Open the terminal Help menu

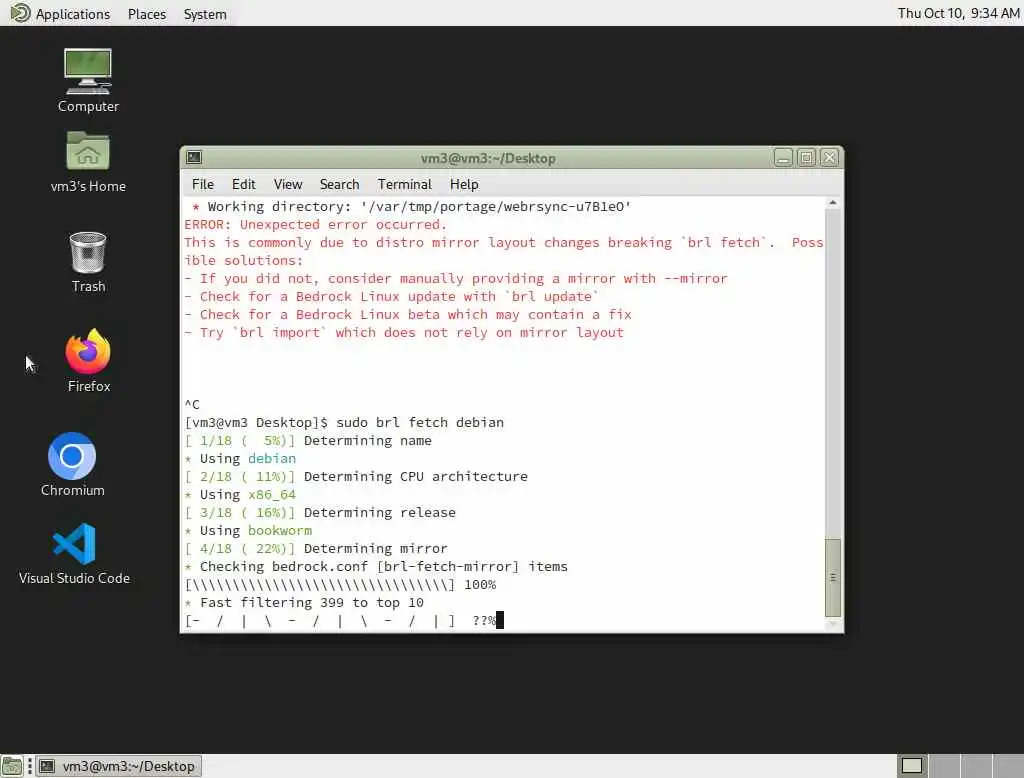(464, 184)
